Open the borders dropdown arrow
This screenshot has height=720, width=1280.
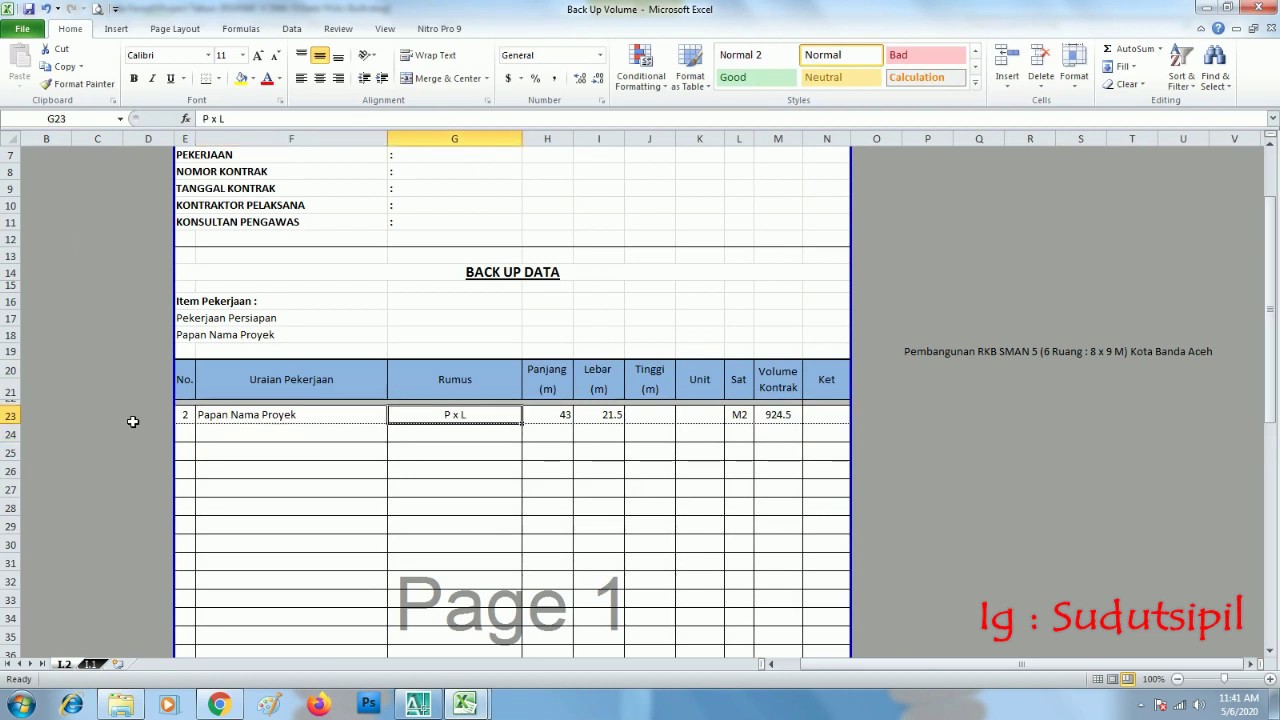(x=220, y=78)
